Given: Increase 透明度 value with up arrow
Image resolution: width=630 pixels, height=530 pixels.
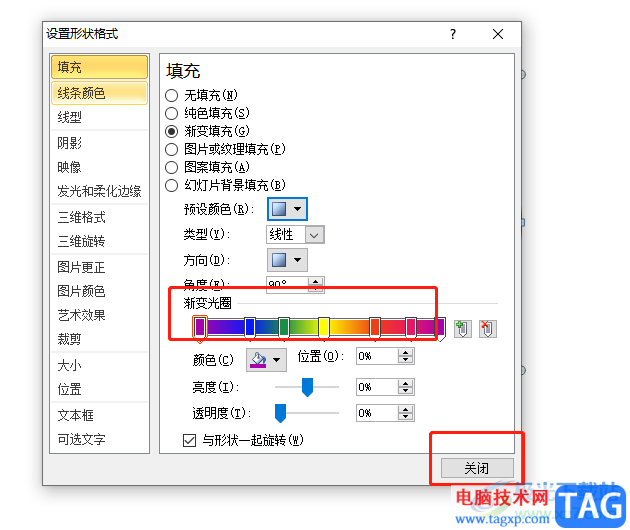Looking at the screenshot, I should point(406,409).
